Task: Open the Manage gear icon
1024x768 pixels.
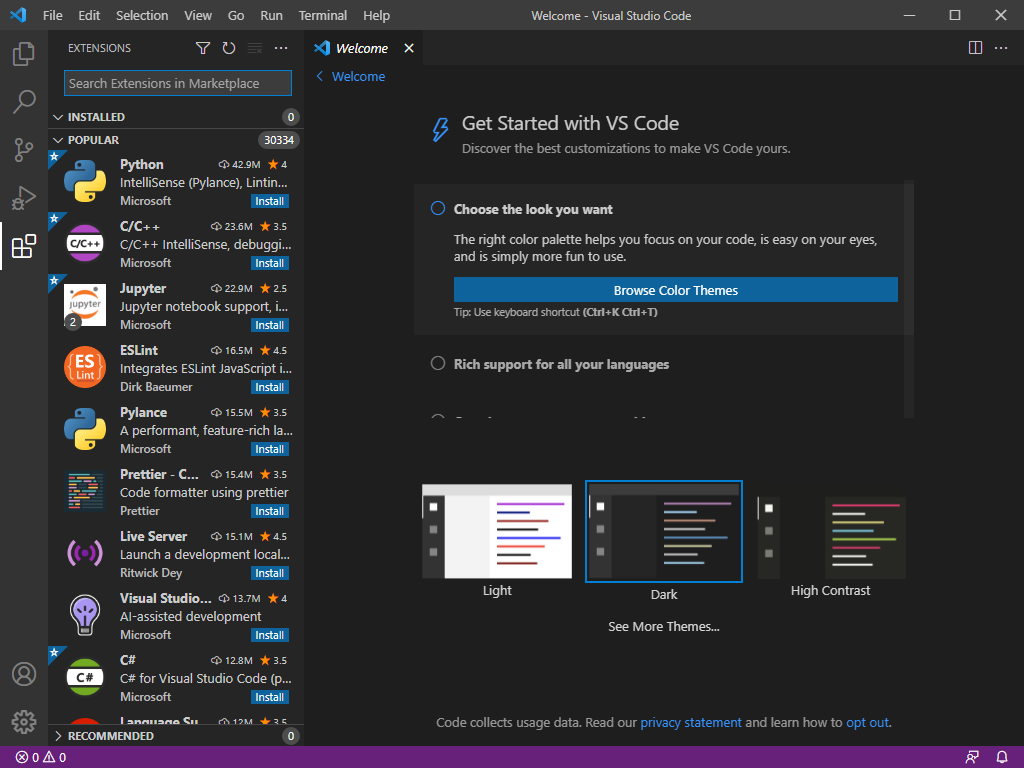Action: pyautogui.click(x=24, y=722)
